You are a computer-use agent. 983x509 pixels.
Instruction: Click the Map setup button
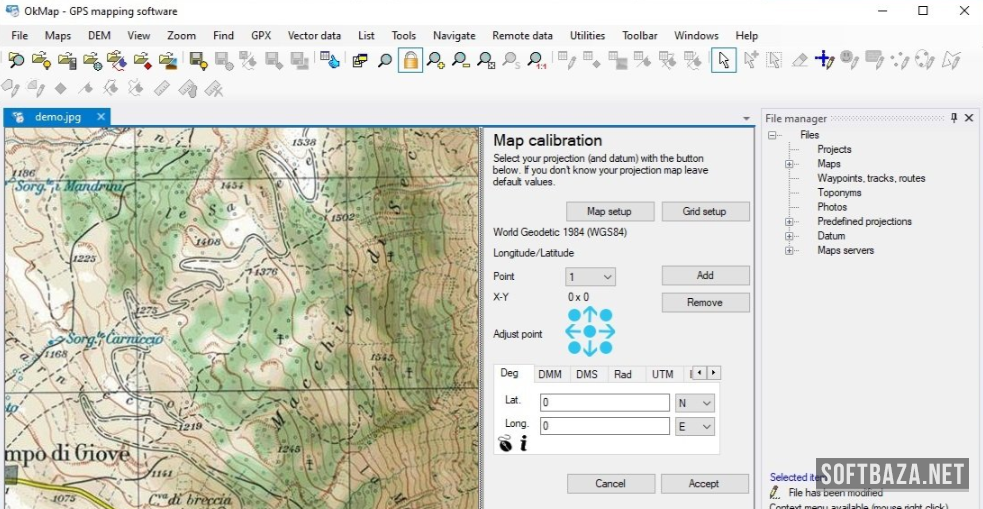[610, 211]
